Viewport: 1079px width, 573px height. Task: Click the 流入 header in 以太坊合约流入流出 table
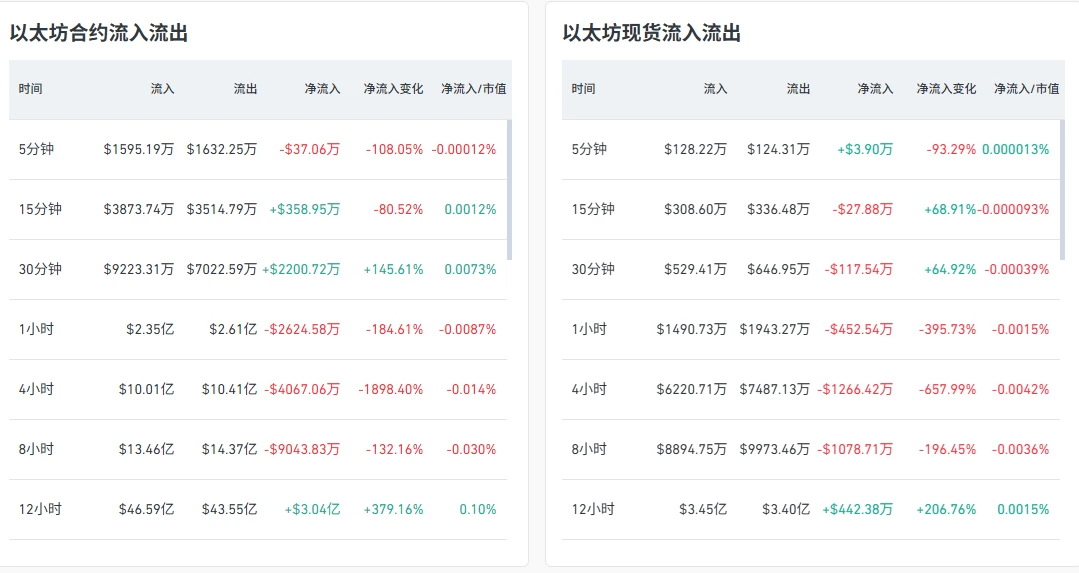point(162,89)
